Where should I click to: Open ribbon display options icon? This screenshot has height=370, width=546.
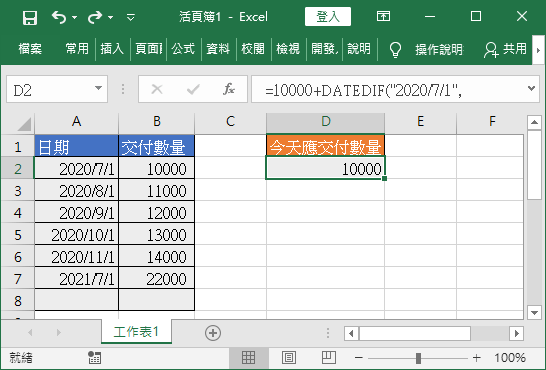(383, 16)
